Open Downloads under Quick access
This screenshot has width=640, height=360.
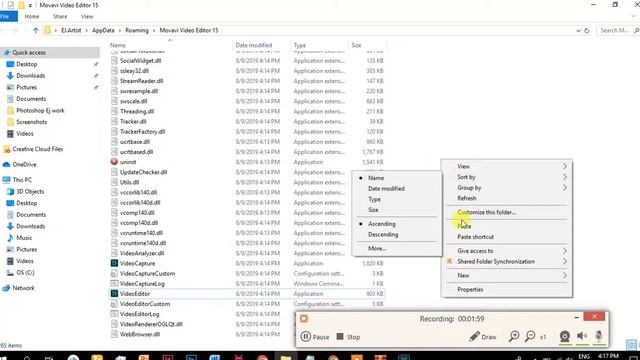tap(30, 76)
